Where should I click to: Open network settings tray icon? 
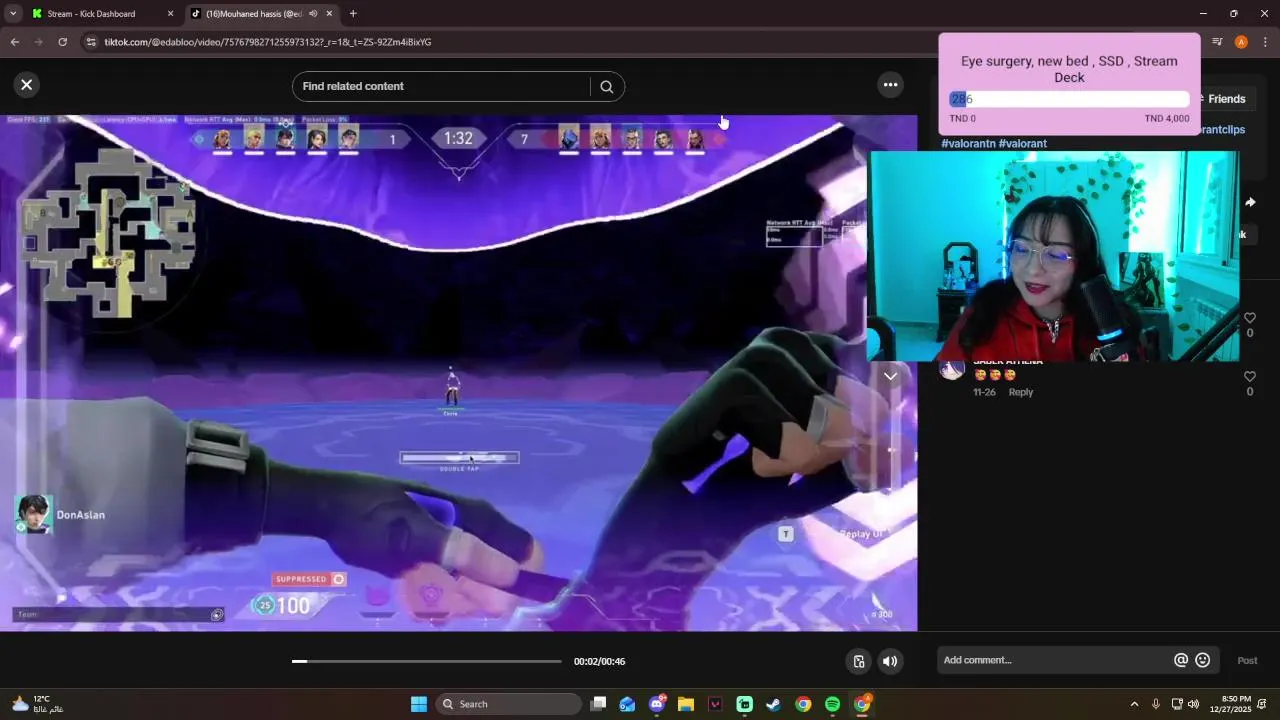1177,704
